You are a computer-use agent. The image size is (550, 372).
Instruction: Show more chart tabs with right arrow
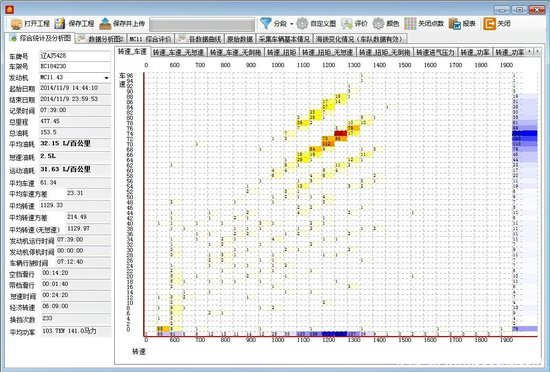click(537, 52)
